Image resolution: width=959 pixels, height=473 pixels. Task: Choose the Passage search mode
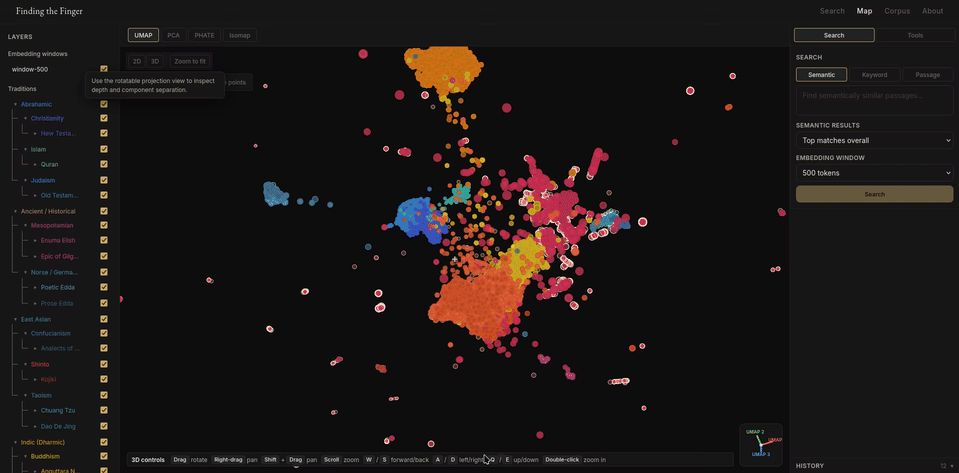coord(927,75)
